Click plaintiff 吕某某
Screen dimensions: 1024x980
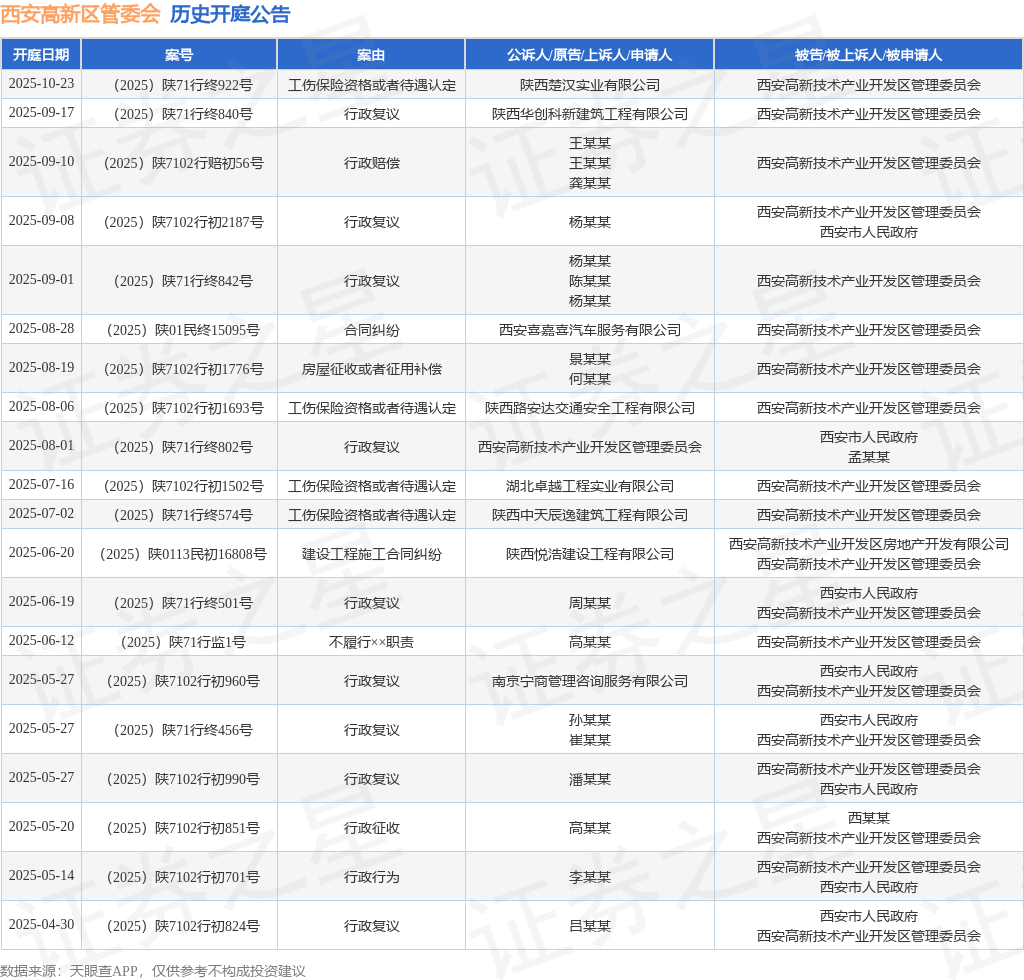(x=590, y=926)
